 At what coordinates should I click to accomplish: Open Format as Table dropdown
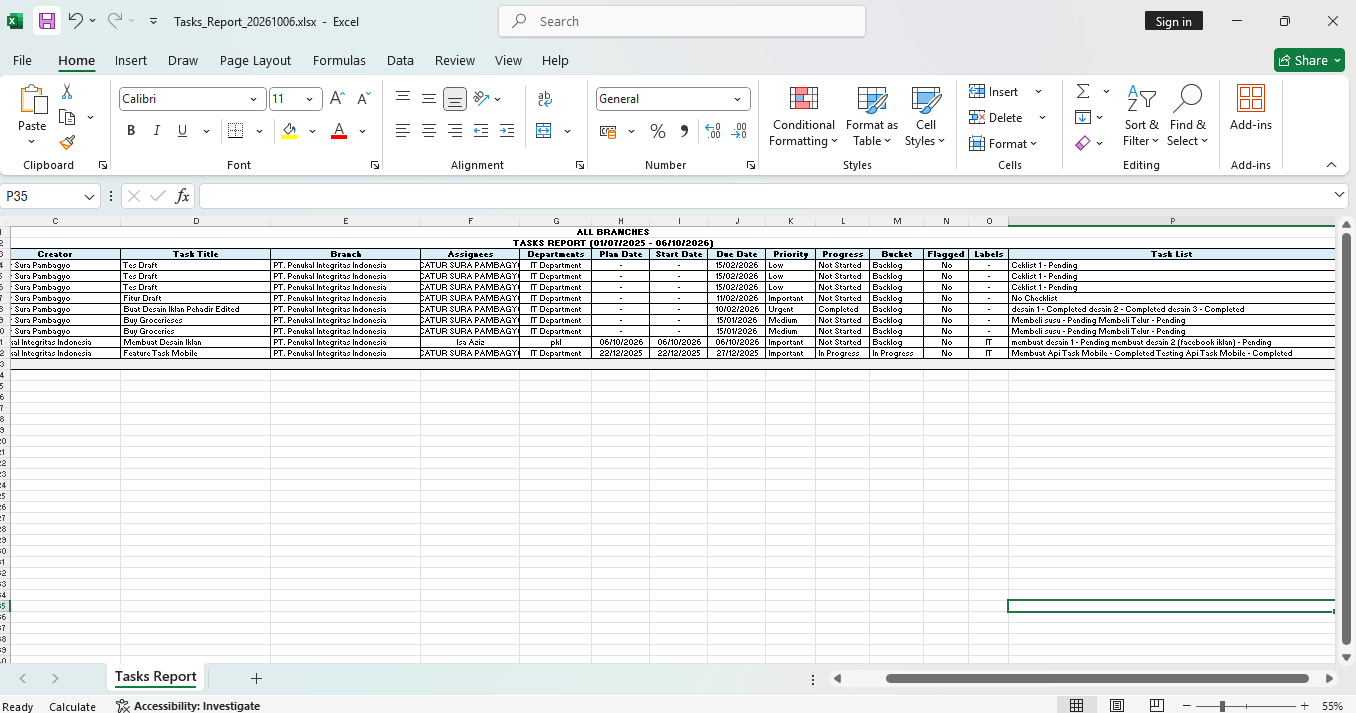click(872, 118)
